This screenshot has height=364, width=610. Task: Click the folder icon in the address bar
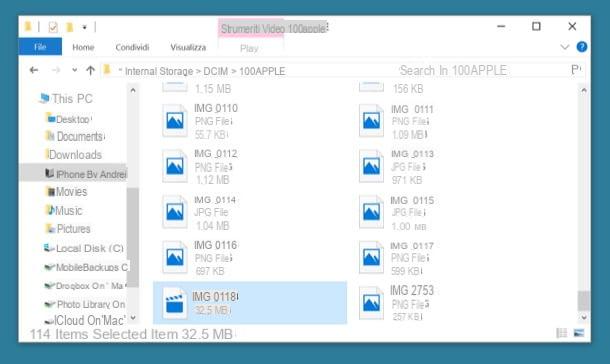(107, 70)
